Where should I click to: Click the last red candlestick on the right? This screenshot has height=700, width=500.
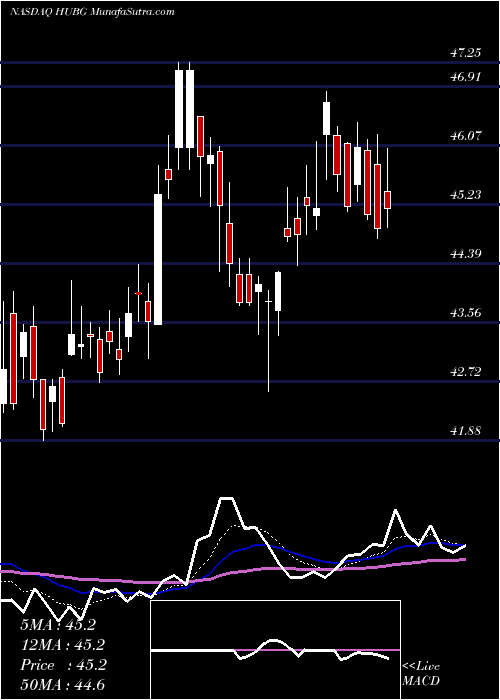point(388,200)
